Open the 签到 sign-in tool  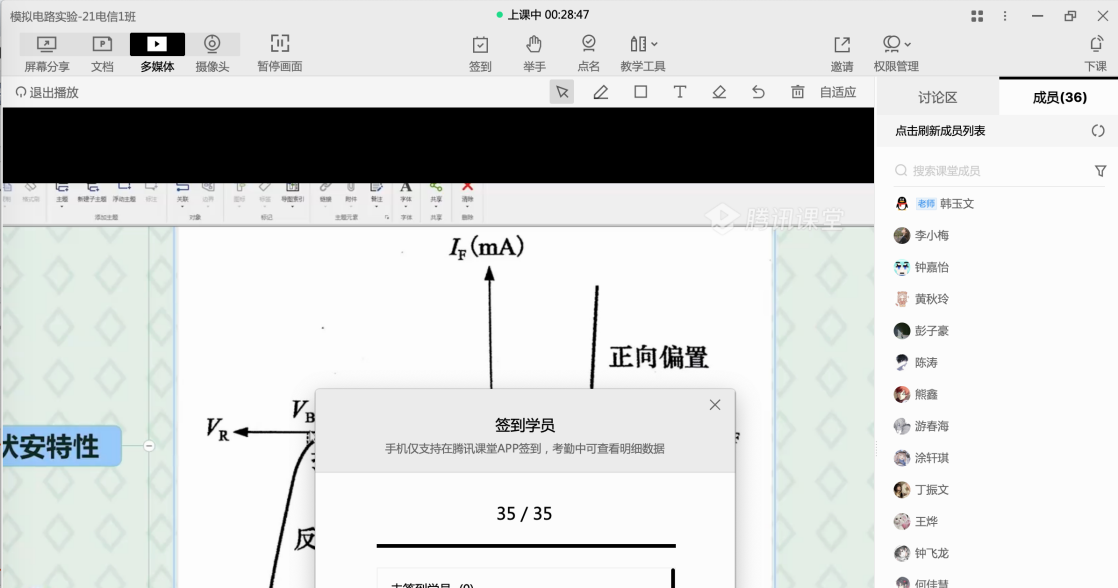coord(480,54)
